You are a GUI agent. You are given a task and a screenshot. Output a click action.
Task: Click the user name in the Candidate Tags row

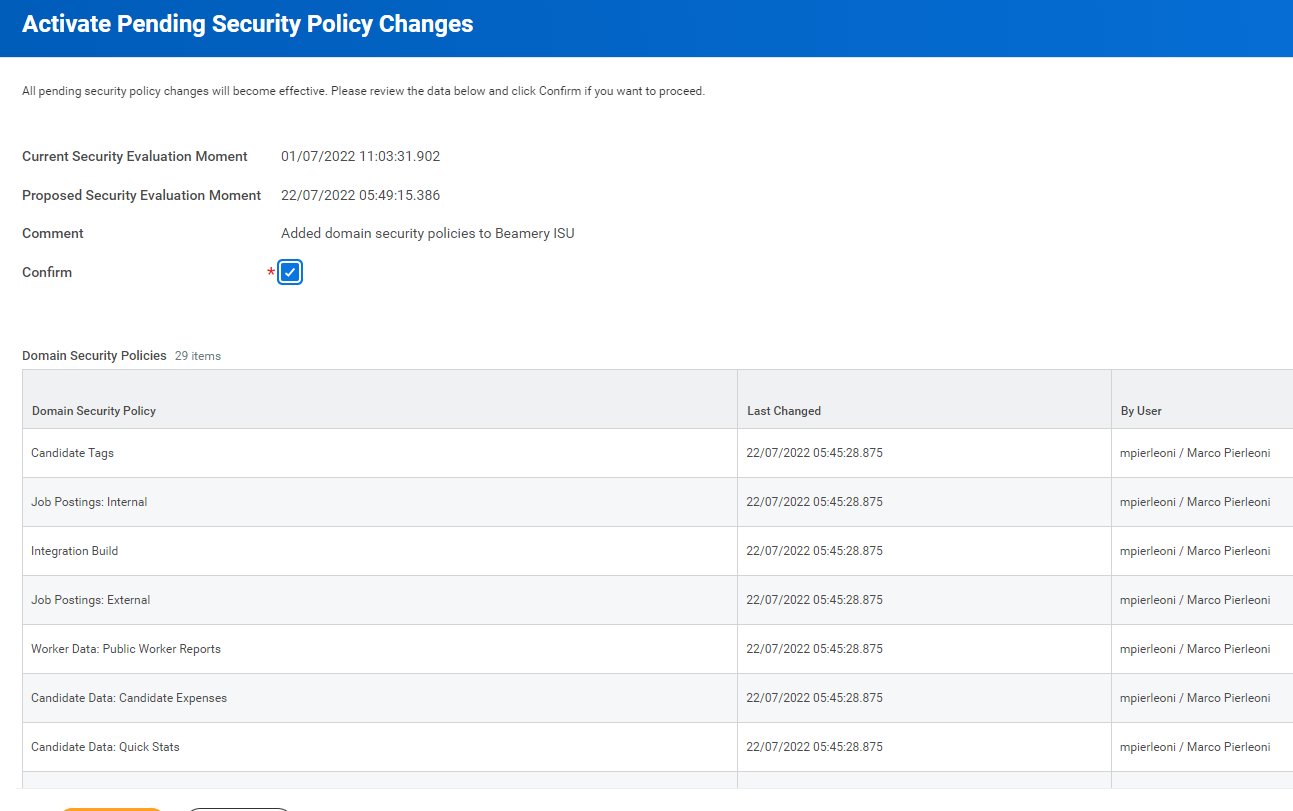pyautogui.click(x=1195, y=453)
